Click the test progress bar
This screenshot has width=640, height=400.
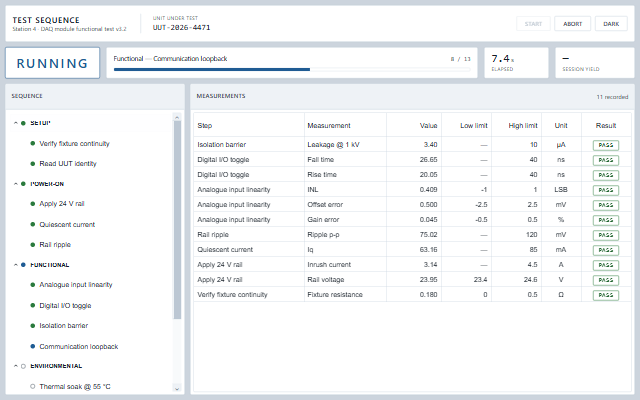292,70
